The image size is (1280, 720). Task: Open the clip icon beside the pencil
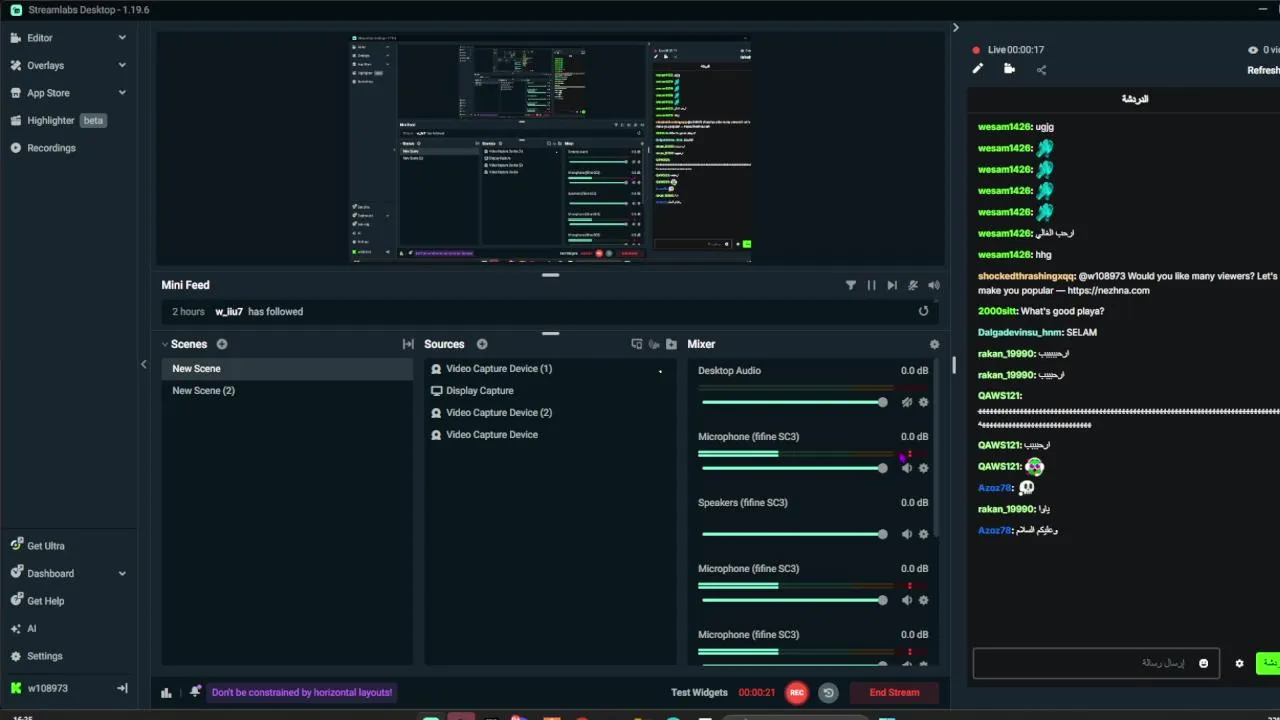[x=1009, y=69]
